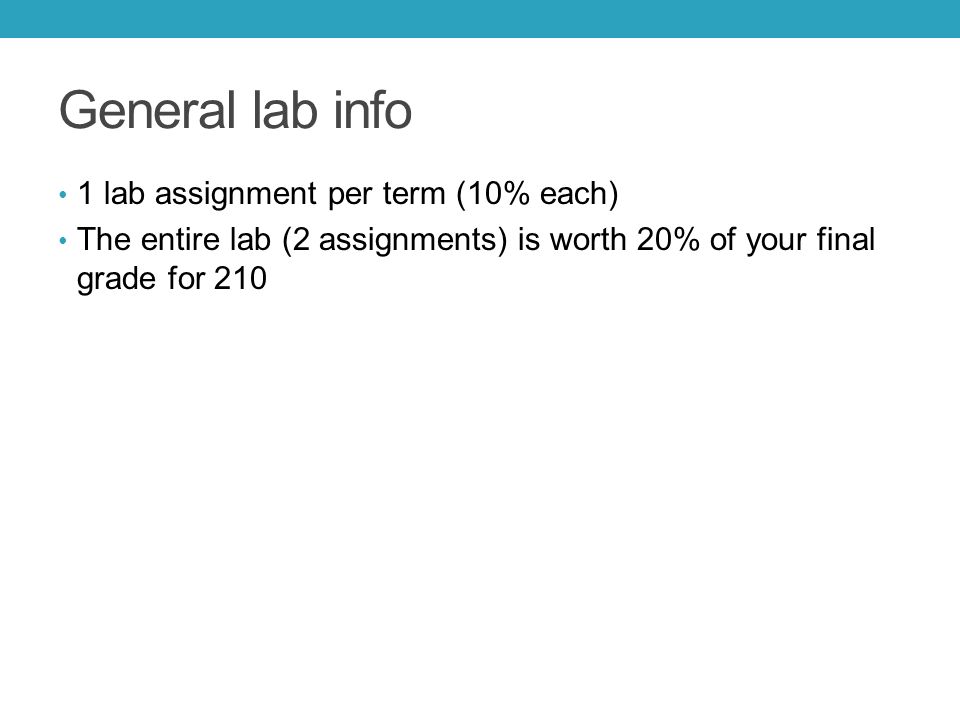Click the words 'is worth'
The height and width of the screenshot is (720, 960).
click(x=572, y=239)
